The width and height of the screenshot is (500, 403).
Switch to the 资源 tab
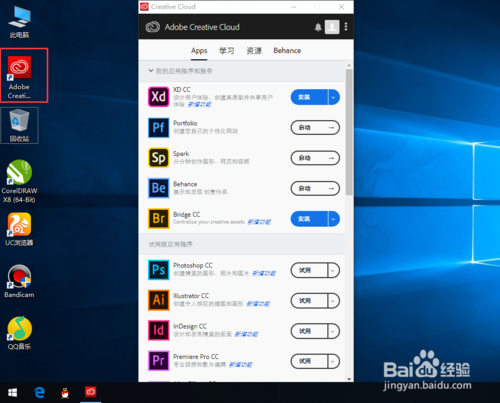254,51
